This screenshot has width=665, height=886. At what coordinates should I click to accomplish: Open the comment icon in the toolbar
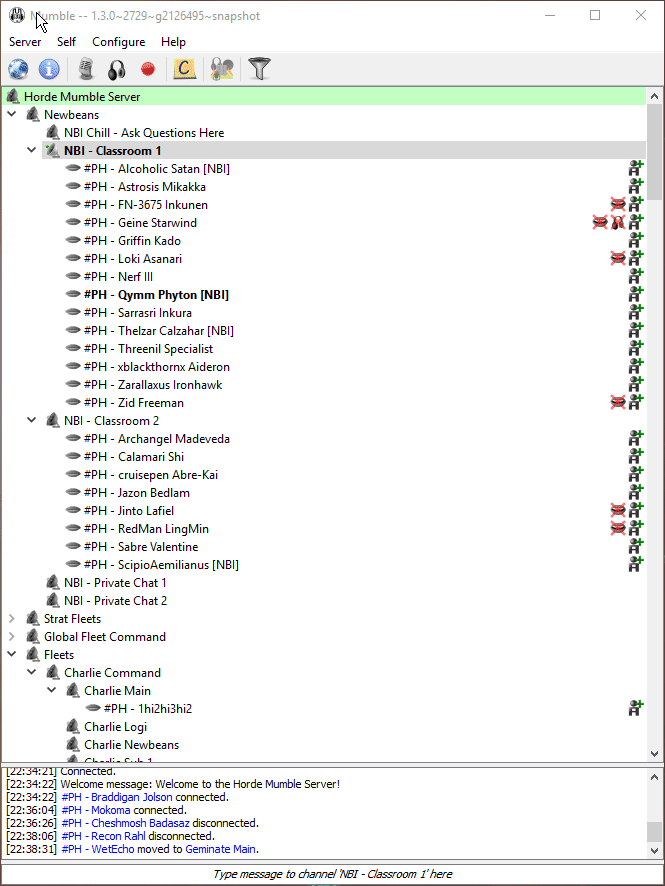click(x=183, y=69)
